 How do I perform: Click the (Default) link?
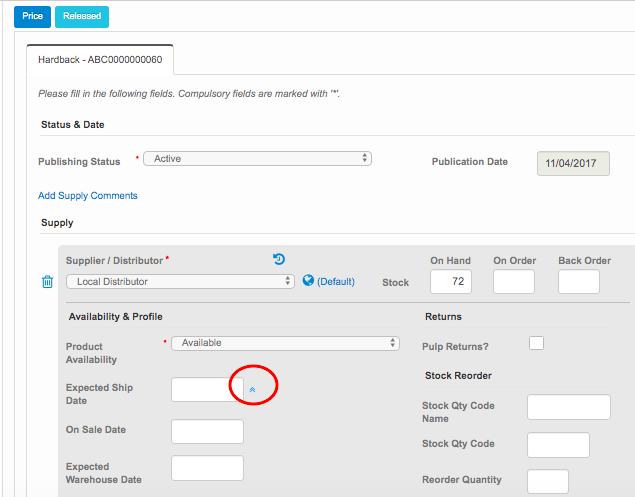coord(336,282)
